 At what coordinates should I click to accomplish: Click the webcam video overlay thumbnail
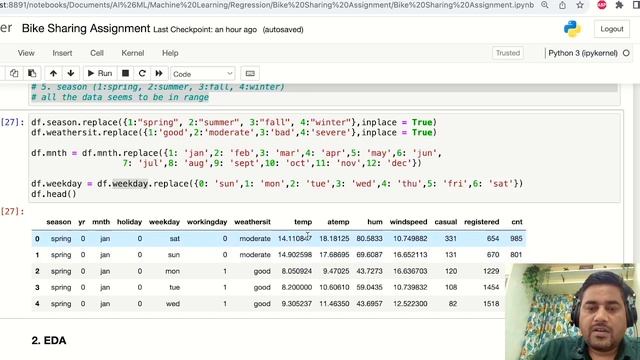coord(572,312)
